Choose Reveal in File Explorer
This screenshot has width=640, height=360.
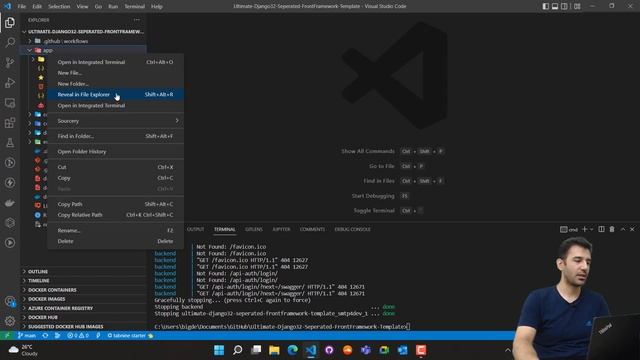116,94
